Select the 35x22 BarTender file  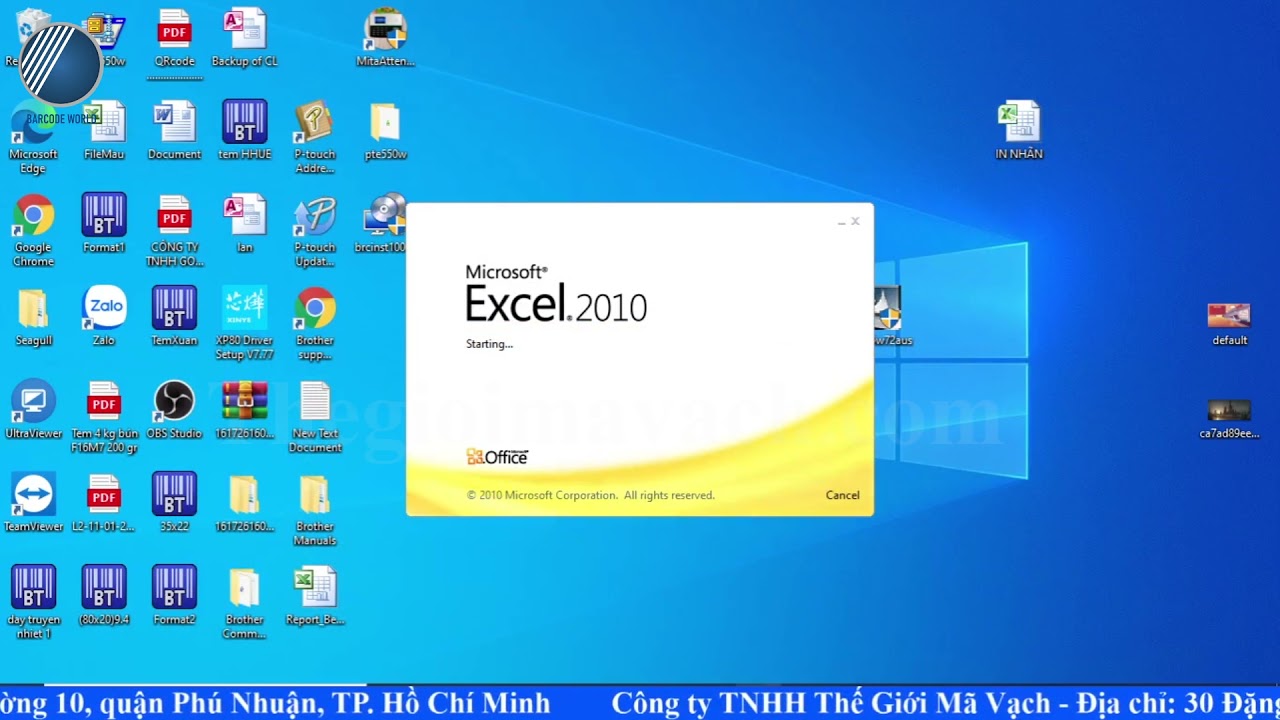pos(174,504)
